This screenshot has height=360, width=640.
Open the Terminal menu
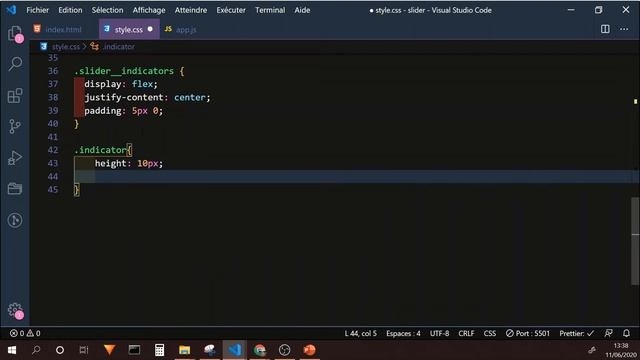click(x=270, y=10)
